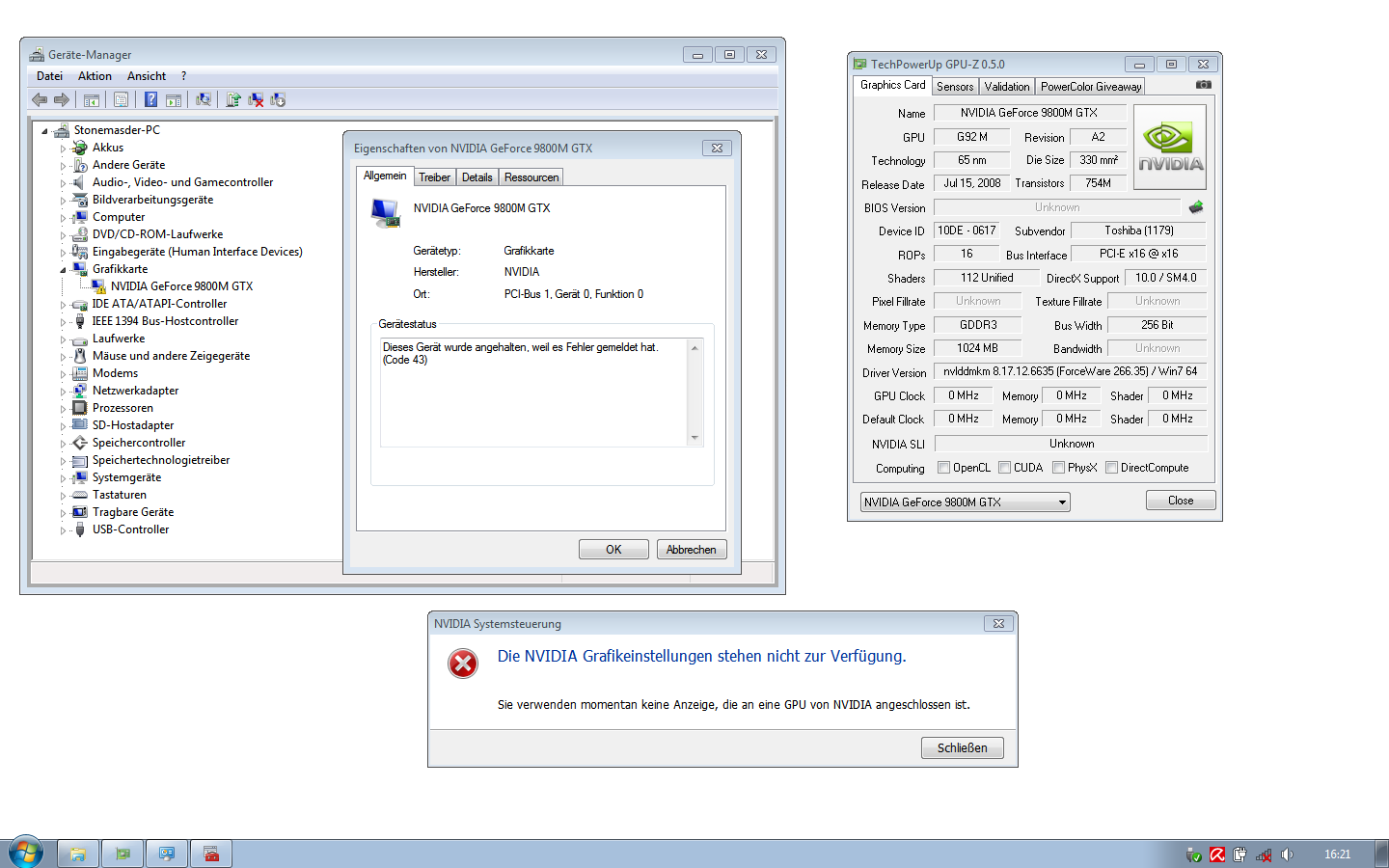Click the NVIDIA logo in GPU-Z
Screen dimensions: 1389x868
pos(1170,147)
